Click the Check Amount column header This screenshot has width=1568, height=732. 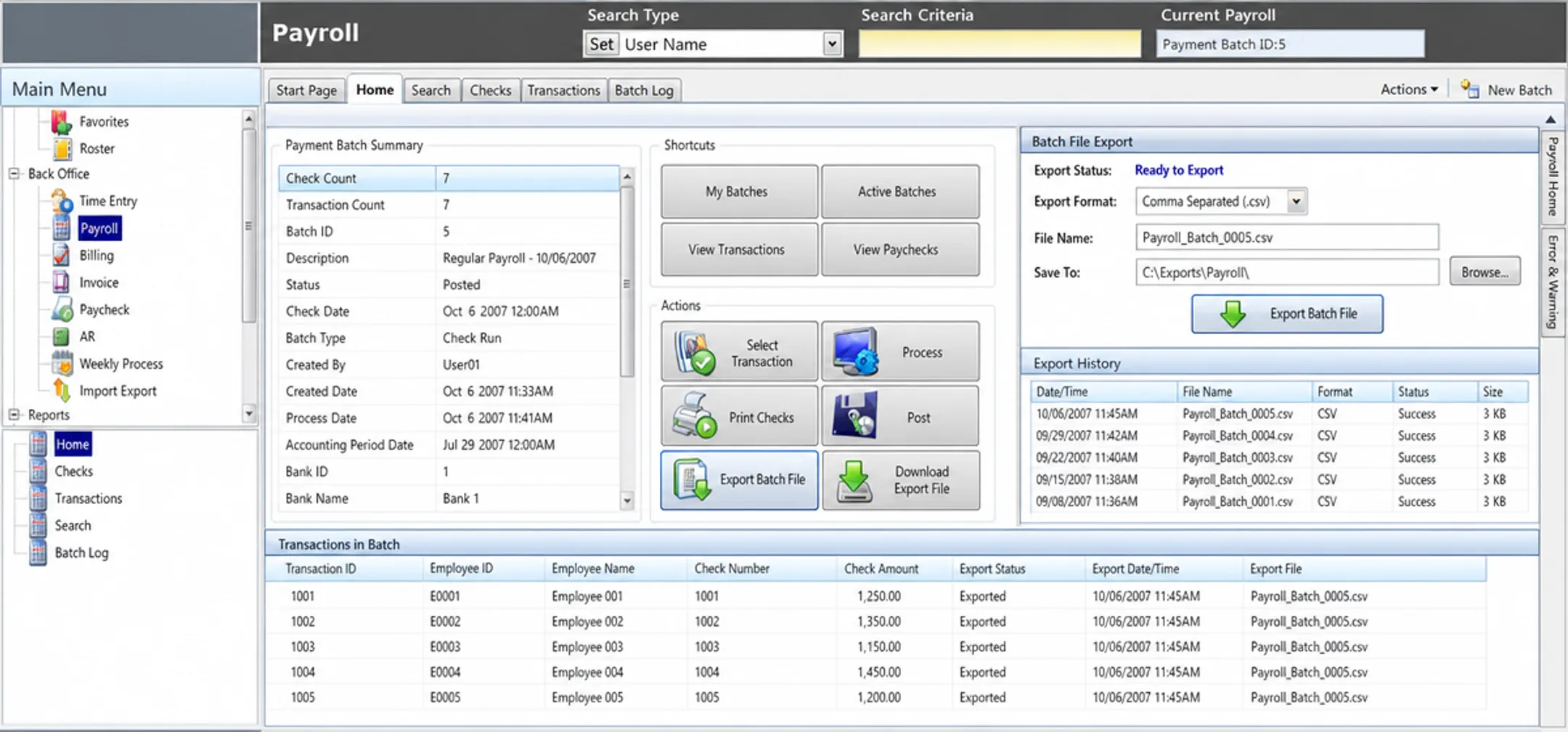pos(894,569)
